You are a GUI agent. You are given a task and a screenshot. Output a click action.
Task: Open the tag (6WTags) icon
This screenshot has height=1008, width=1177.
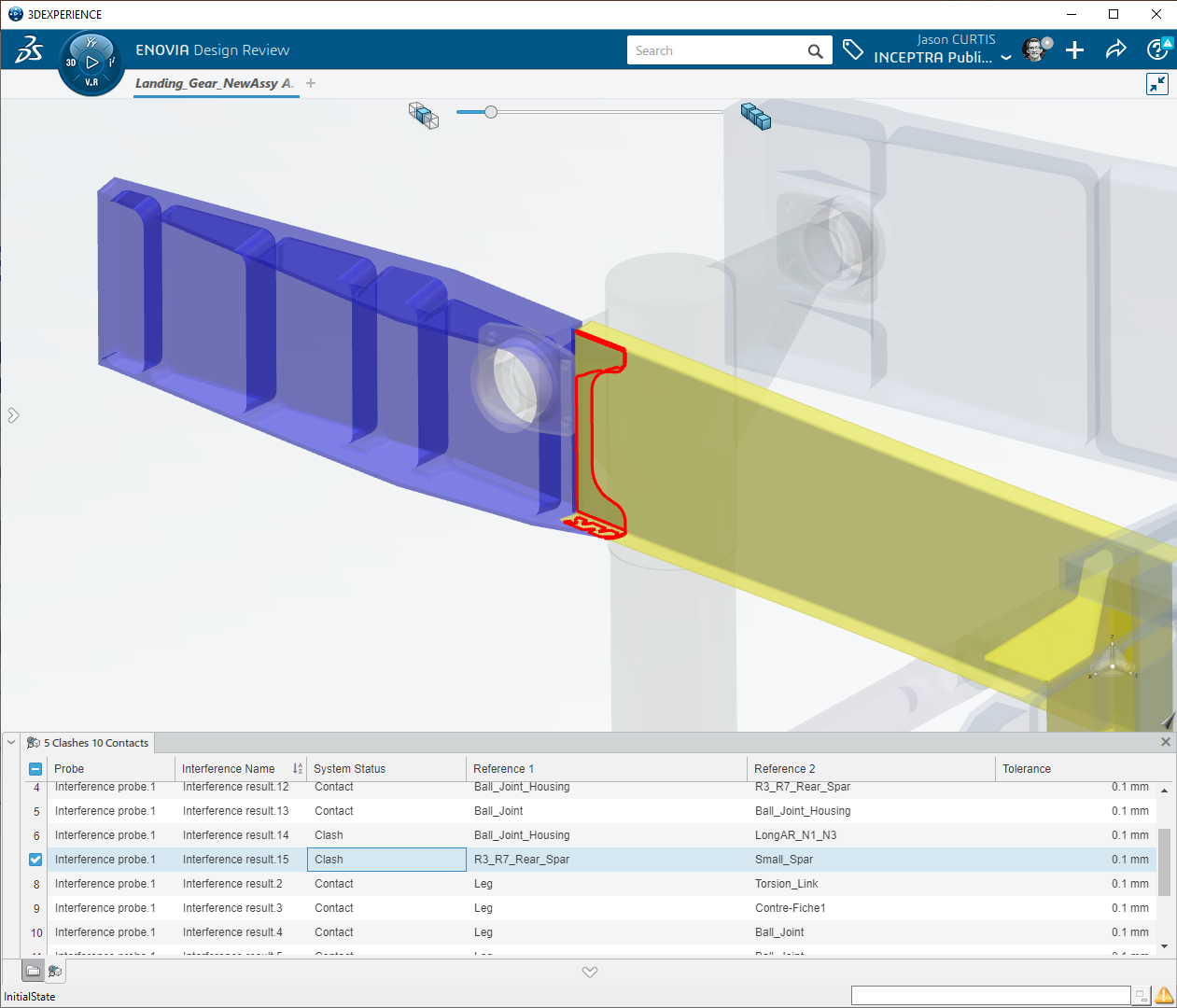(852, 50)
